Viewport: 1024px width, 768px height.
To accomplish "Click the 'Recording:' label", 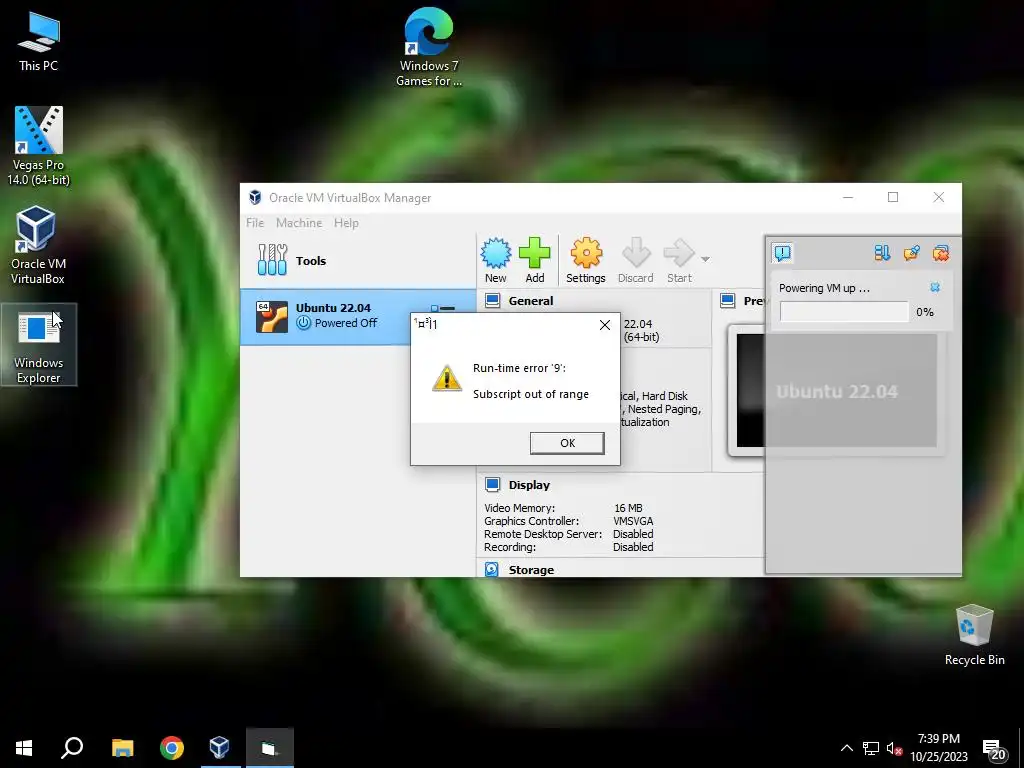I will tap(510, 547).
